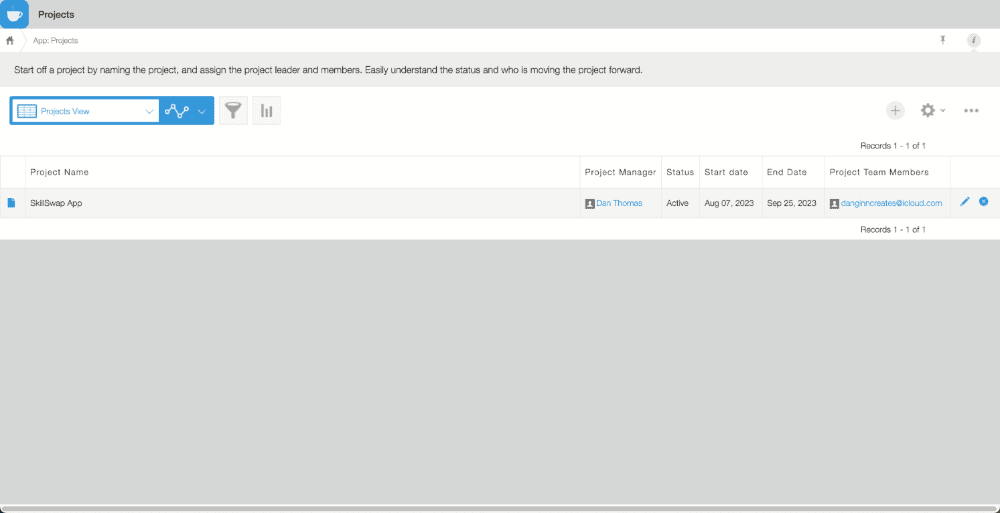
Task: Sort by Status column header
Action: tap(680, 172)
